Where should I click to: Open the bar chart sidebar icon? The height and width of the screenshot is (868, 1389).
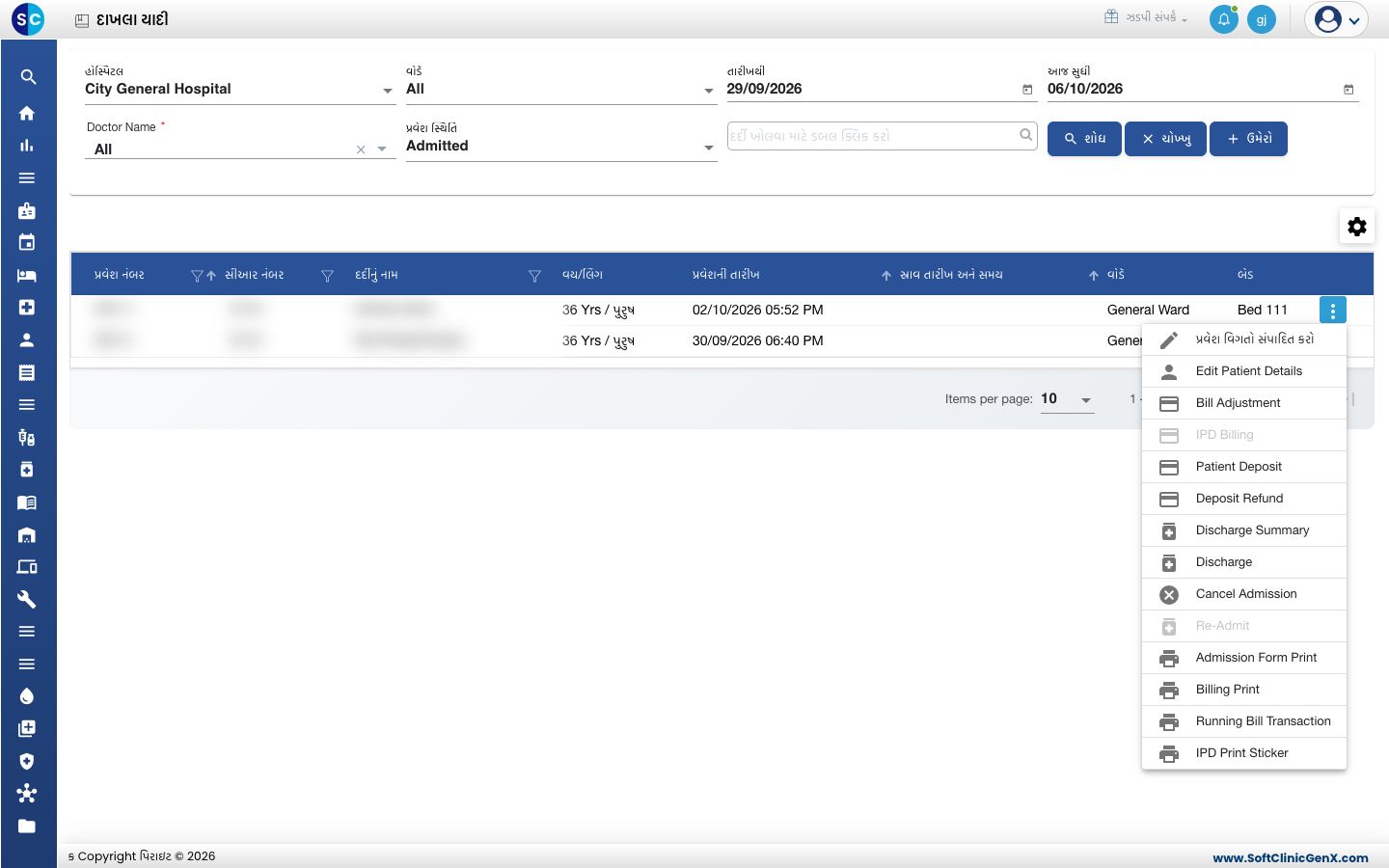click(x=27, y=146)
